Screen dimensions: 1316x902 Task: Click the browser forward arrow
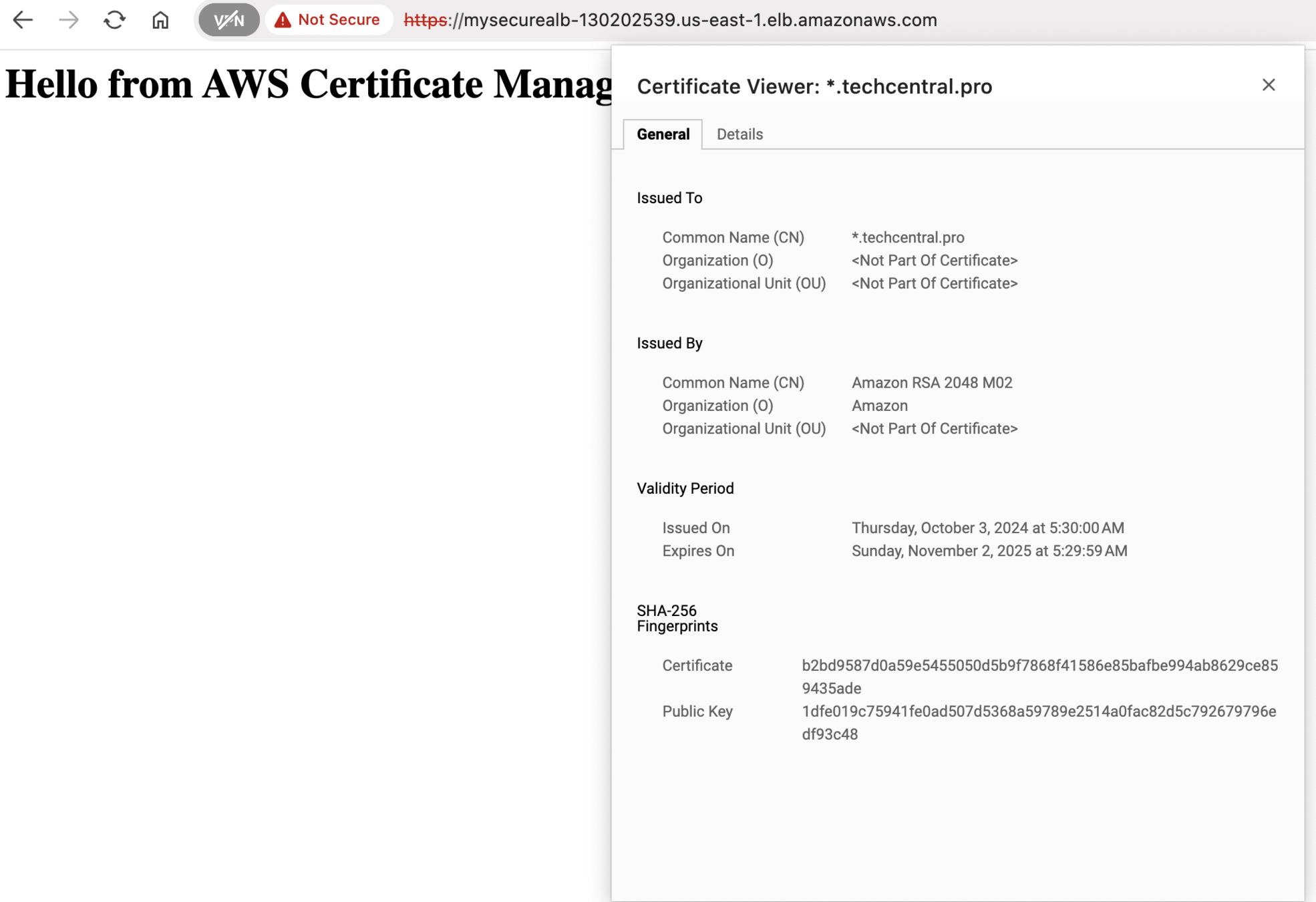68,20
